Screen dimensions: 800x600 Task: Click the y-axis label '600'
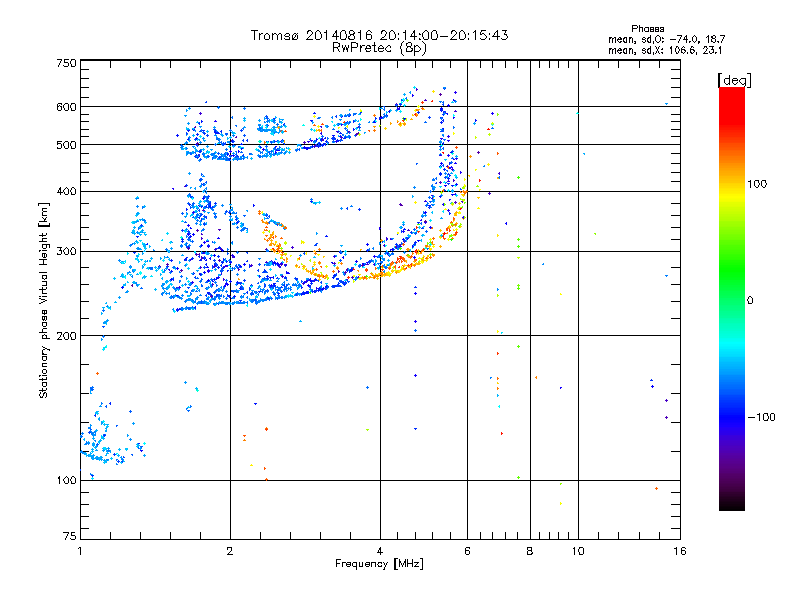(66, 107)
